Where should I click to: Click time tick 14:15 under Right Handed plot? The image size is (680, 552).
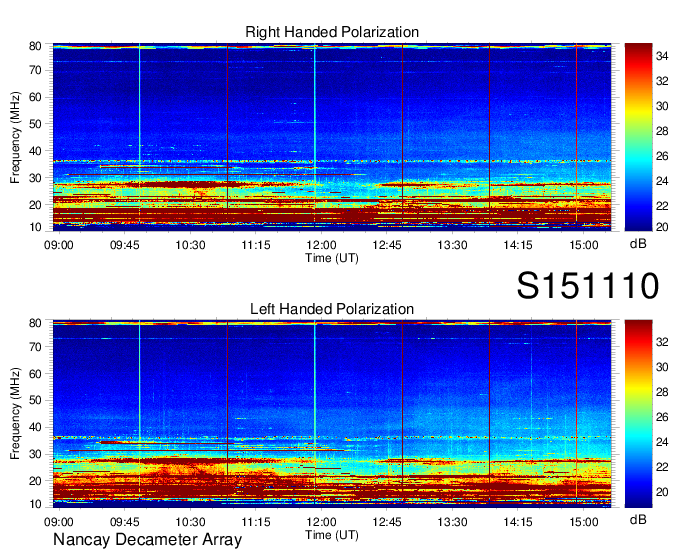coord(518,245)
